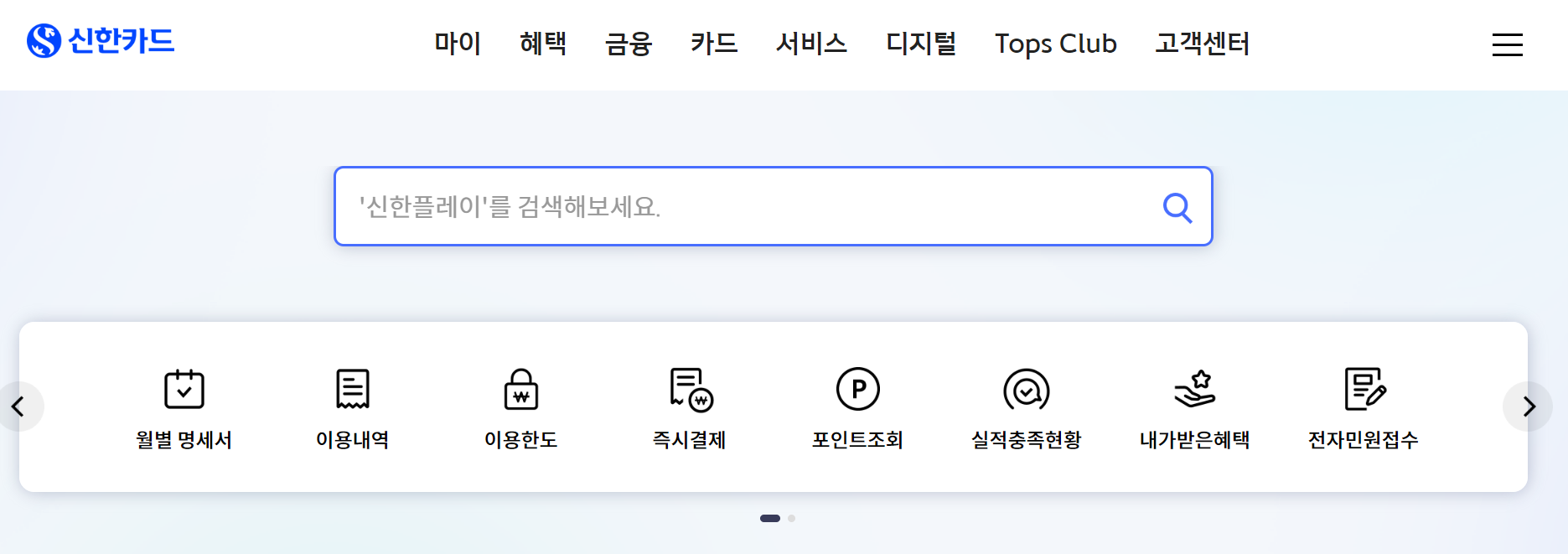This screenshot has width=1568, height=554.
Task: Click the 실적충족현황 label
Action: click(x=1027, y=440)
